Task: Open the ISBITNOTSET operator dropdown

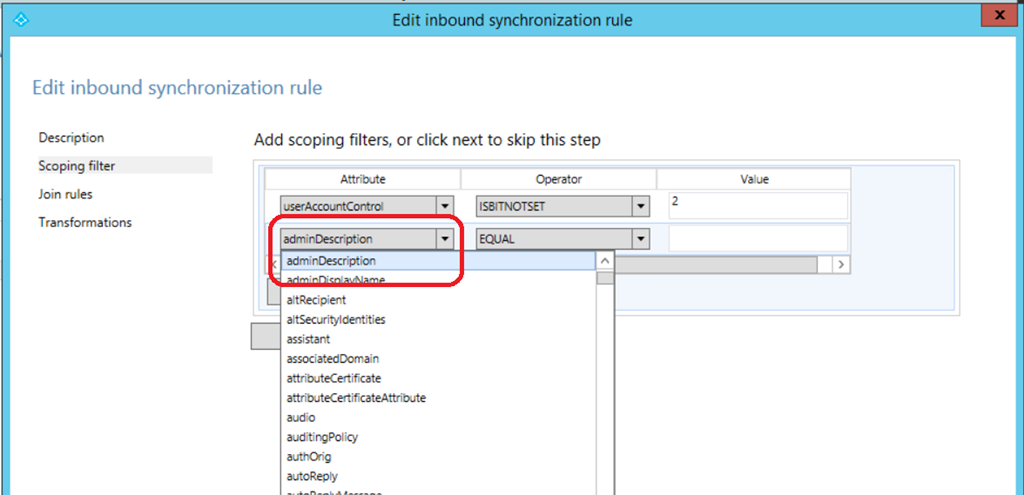Action: [x=640, y=206]
